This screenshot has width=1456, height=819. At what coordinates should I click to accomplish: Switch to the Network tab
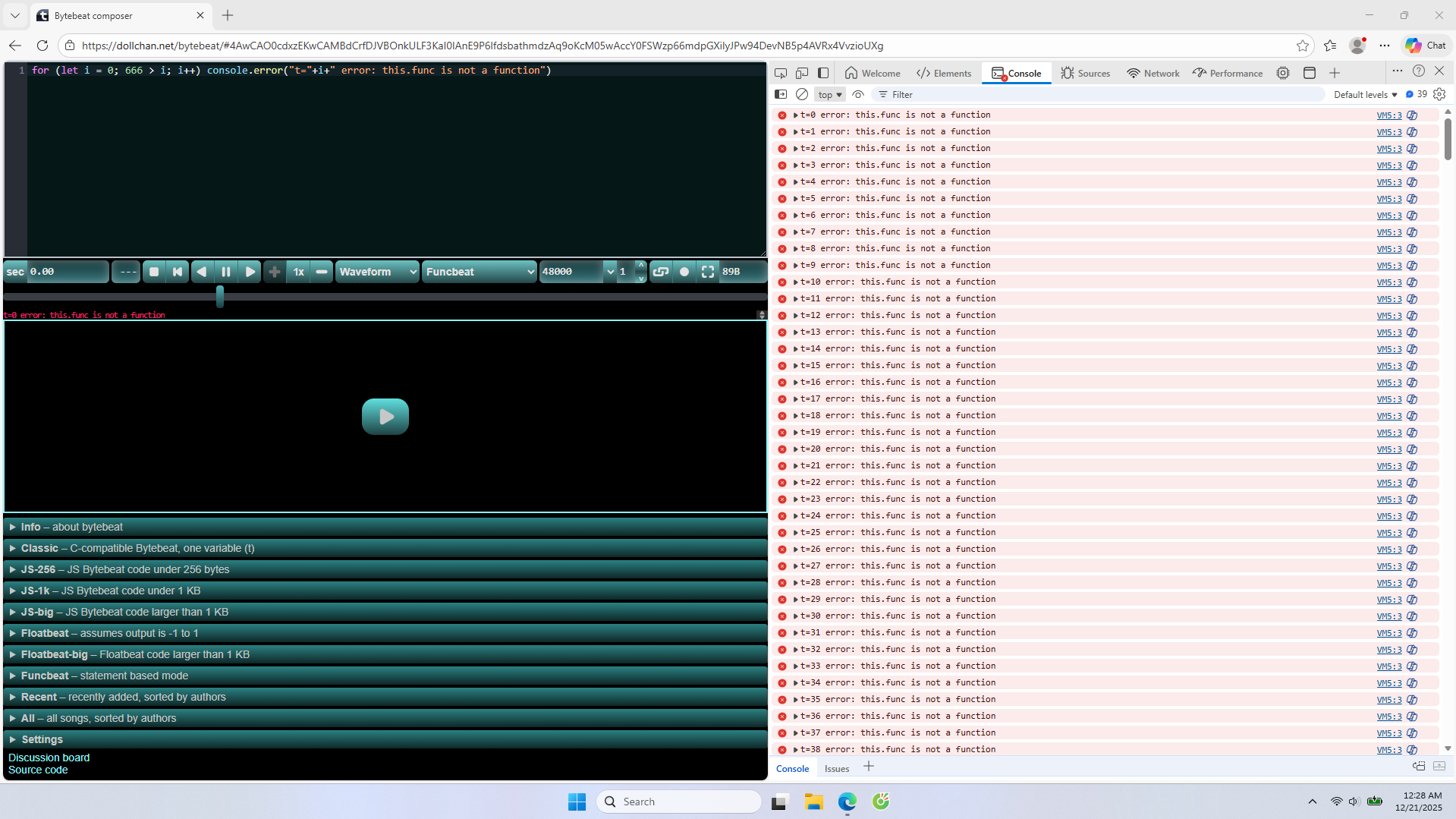[1153, 73]
